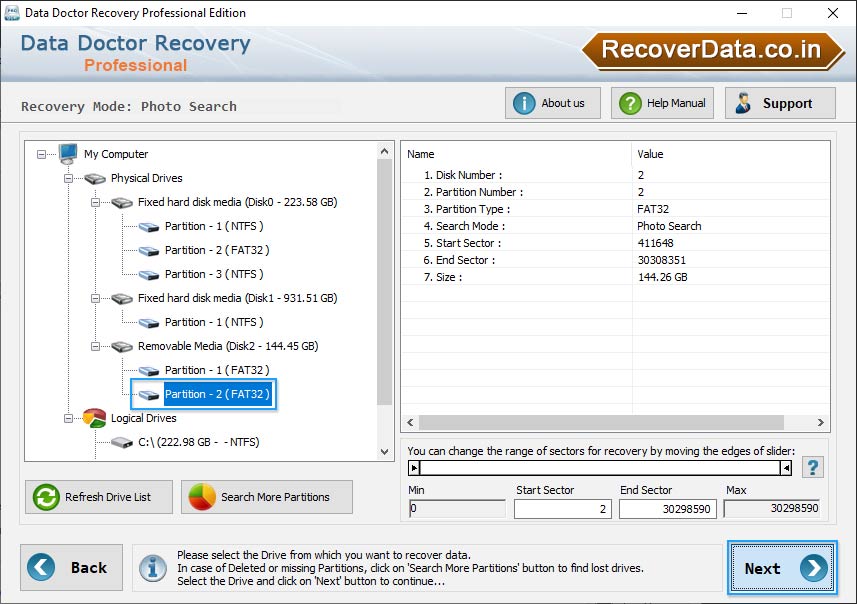This screenshot has width=857, height=604.
Task: Click the Partition Type value FAT32
Action: [x=653, y=209]
